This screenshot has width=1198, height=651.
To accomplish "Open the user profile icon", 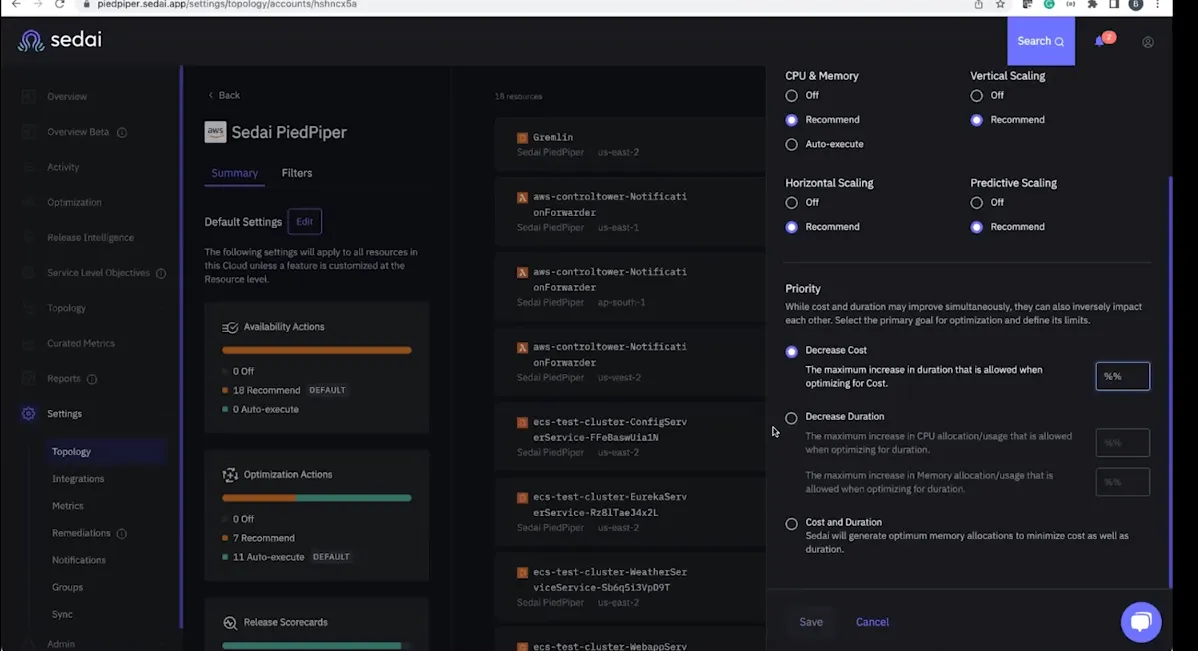I will click(x=1148, y=42).
